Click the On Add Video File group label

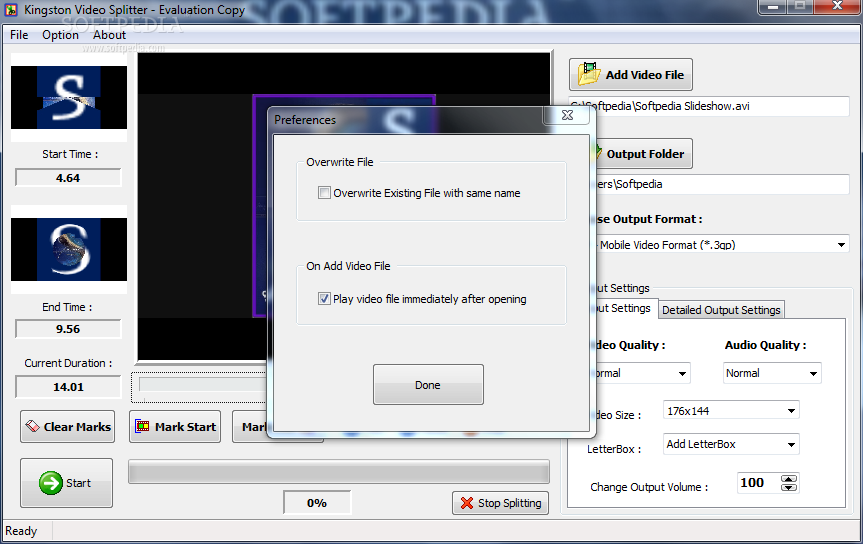coord(348,266)
